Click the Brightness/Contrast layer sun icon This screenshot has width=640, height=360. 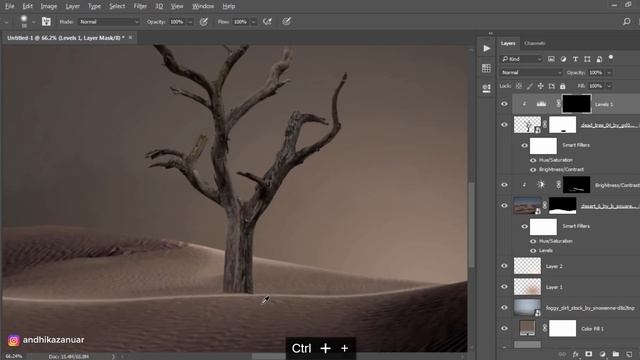(541, 185)
